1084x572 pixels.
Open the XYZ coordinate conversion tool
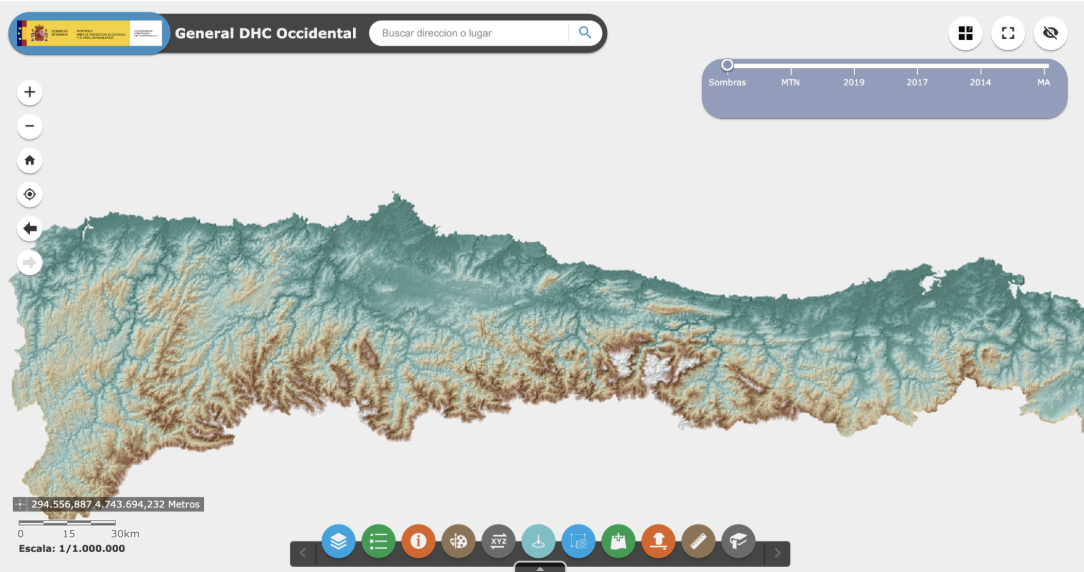tap(498, 542)
